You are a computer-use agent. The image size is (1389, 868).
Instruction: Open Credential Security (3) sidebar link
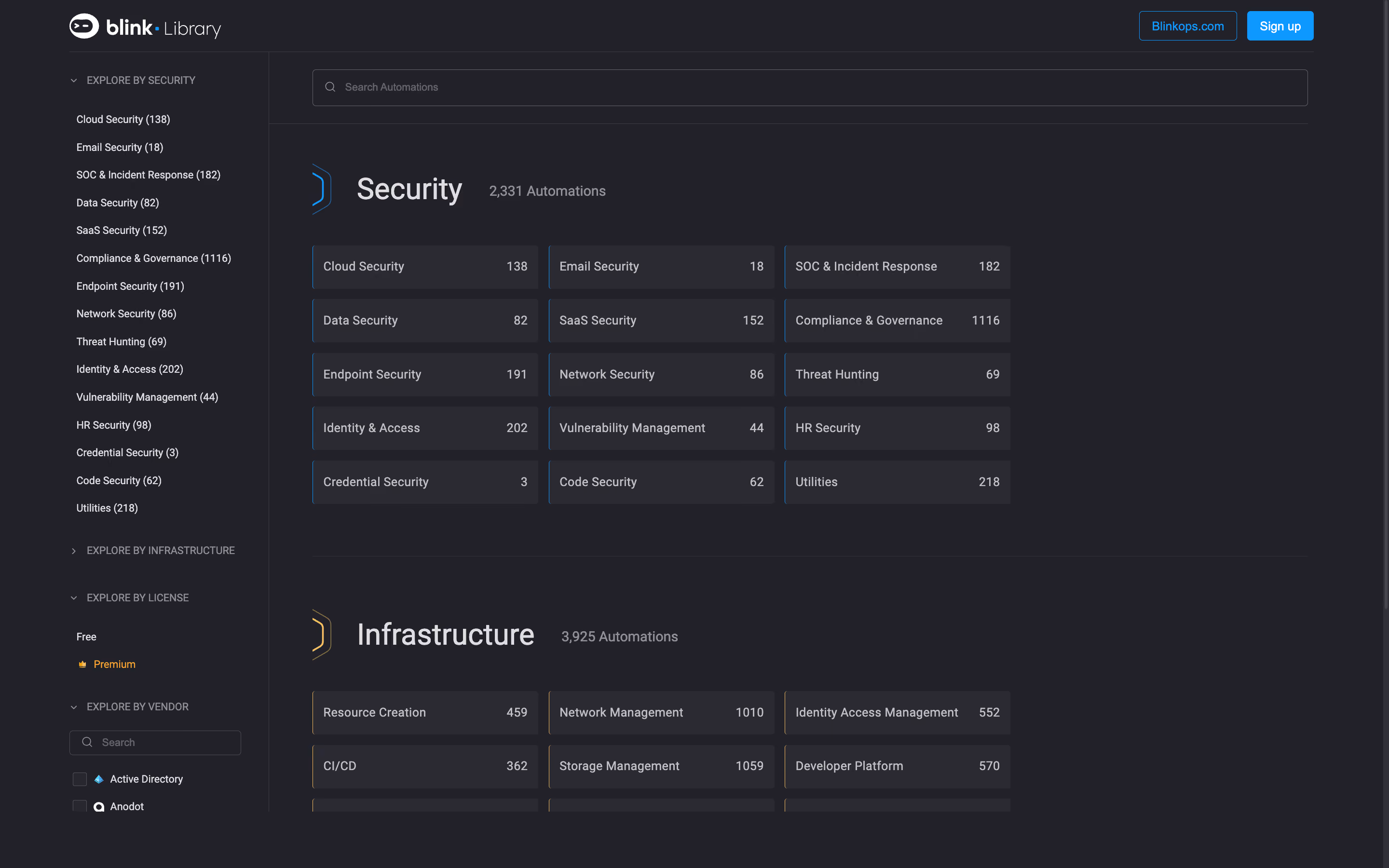coord(127,452)
